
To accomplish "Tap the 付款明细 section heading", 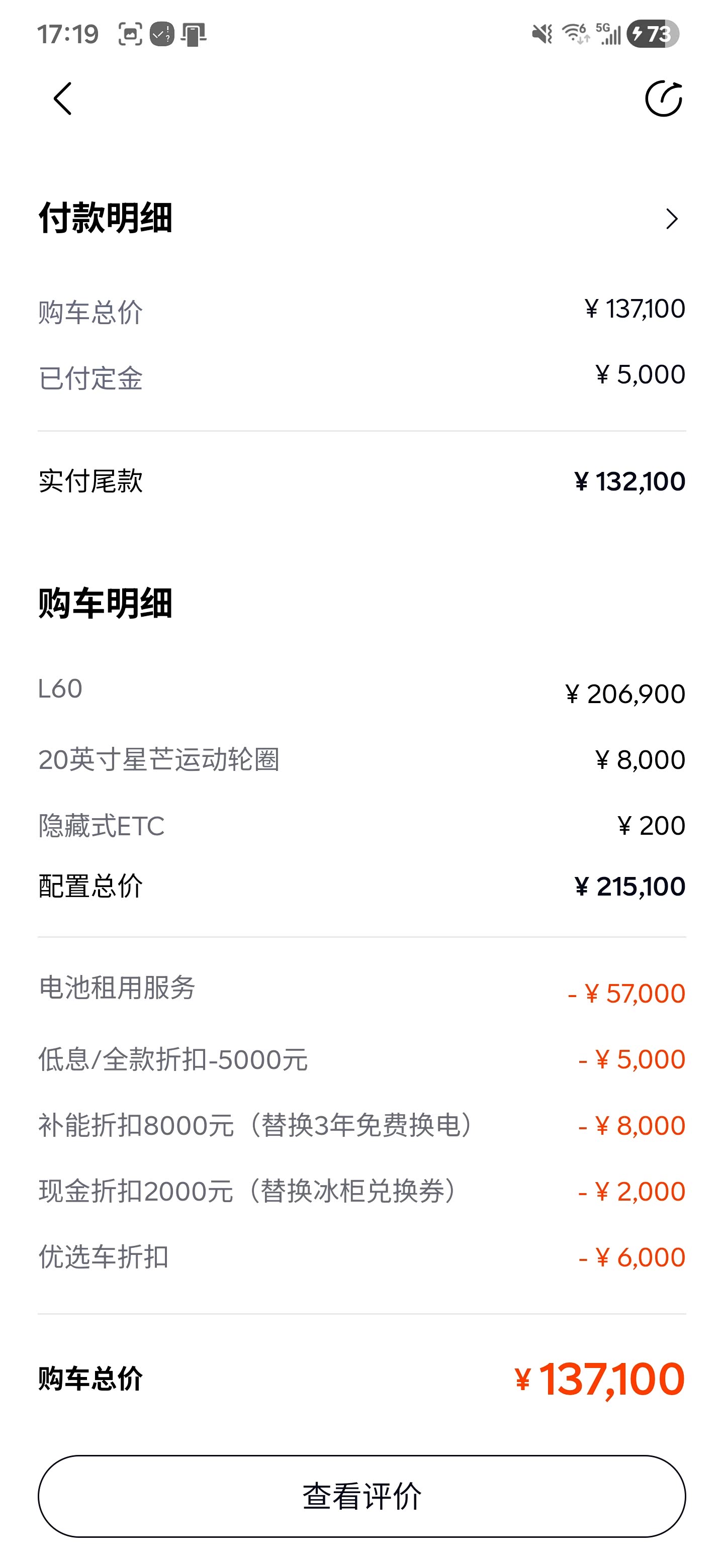I will coord(106,218).
